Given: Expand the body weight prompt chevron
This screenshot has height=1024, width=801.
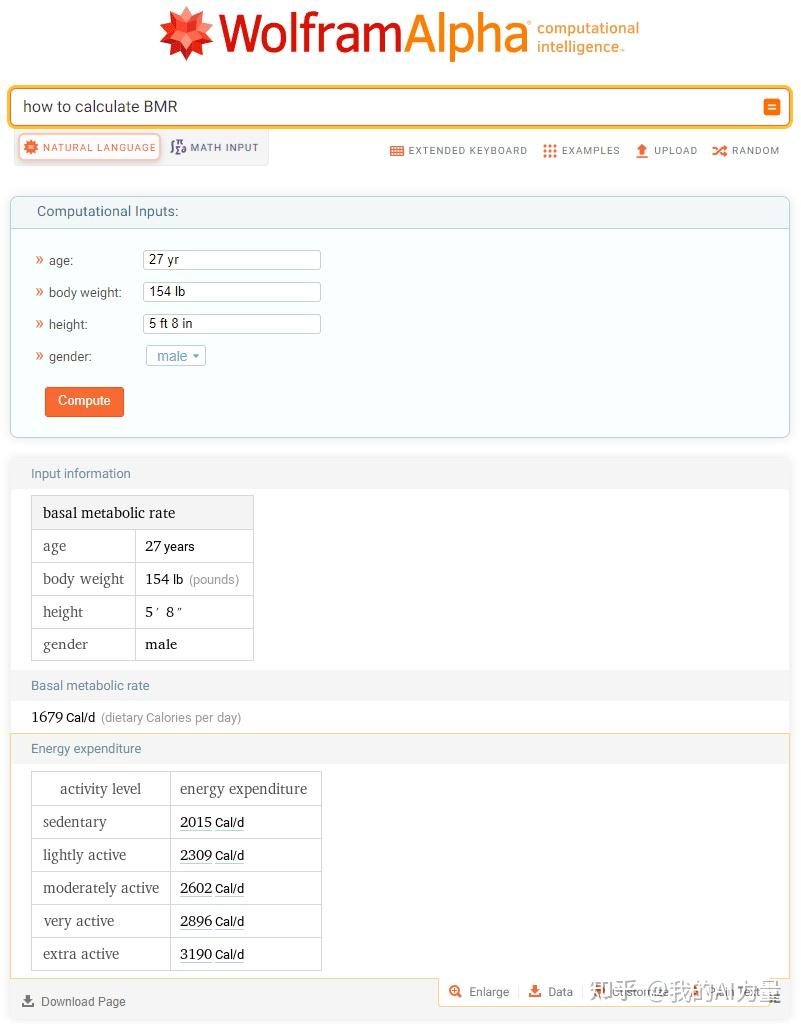Looking at the screenshot, I should point(38,292).
